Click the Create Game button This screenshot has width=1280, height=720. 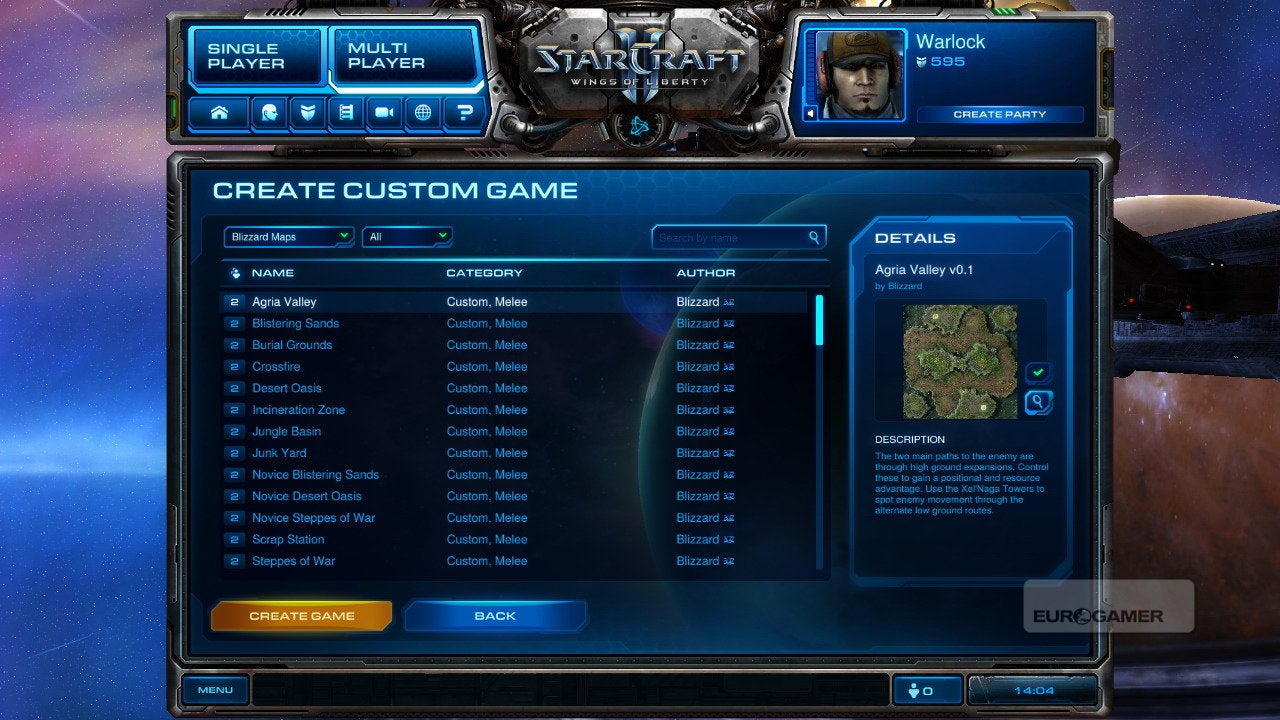pyautogui.click(x=301, y=616)
